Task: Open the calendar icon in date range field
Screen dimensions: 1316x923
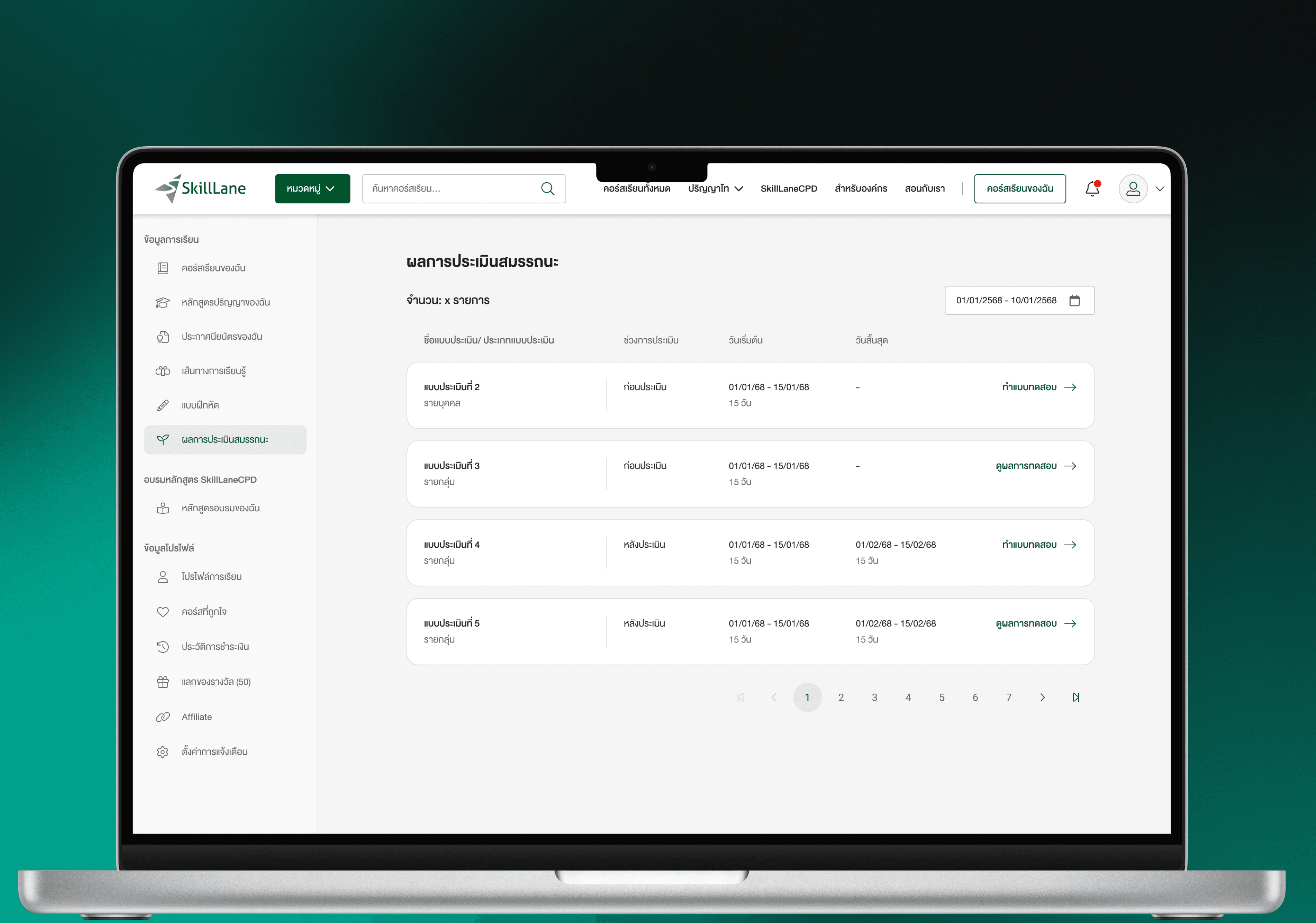Action: click(1074, 301)
